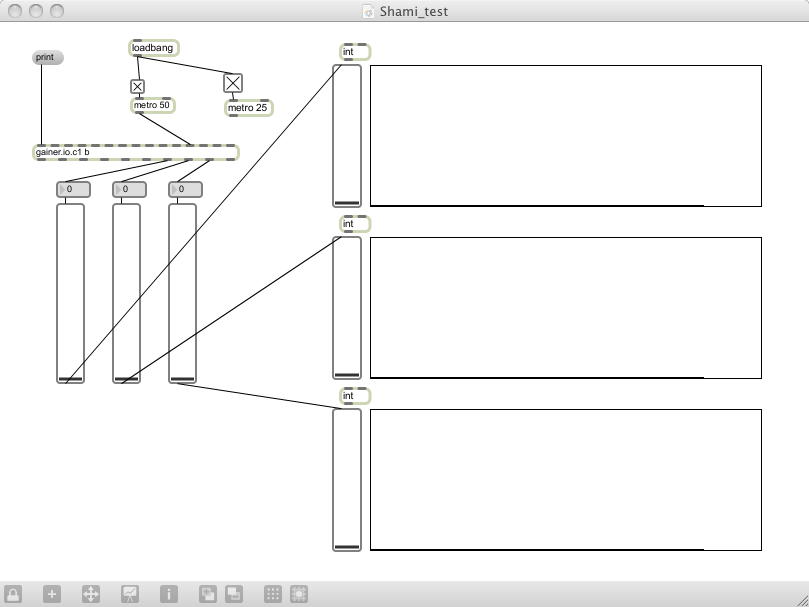Enable snap to grid icon

pos(299,594)
